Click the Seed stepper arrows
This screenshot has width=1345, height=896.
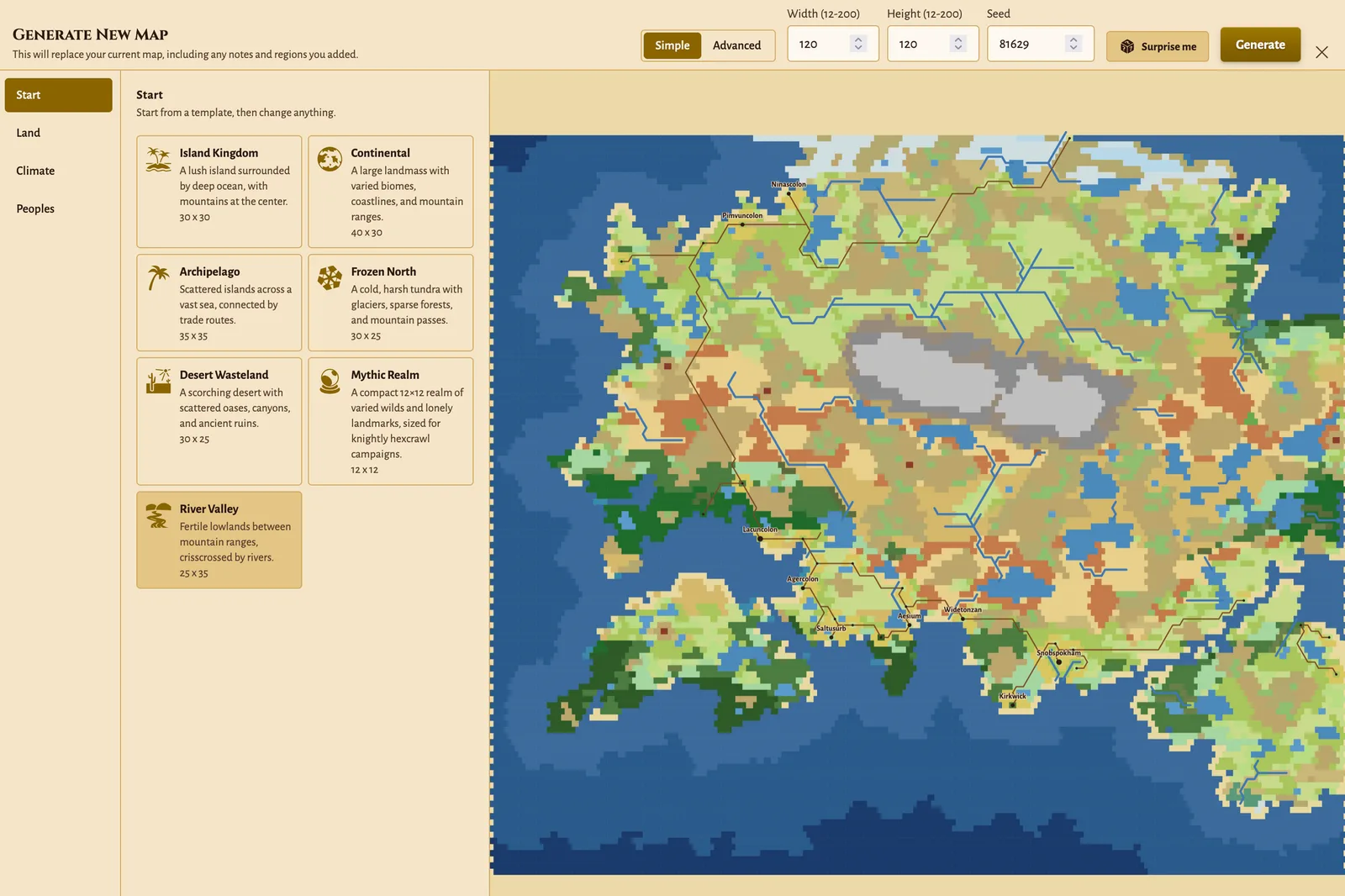[1073, 44]
